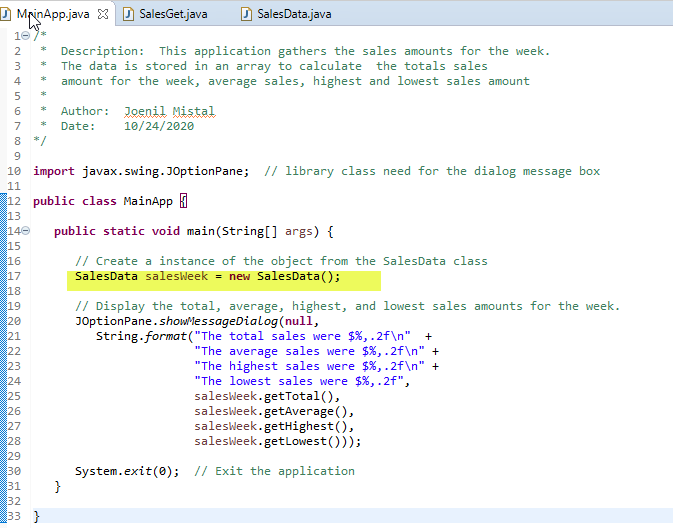Close the MainApp.java tab
The height and width of the screenshot is (528, 673).
click(103, 14)
